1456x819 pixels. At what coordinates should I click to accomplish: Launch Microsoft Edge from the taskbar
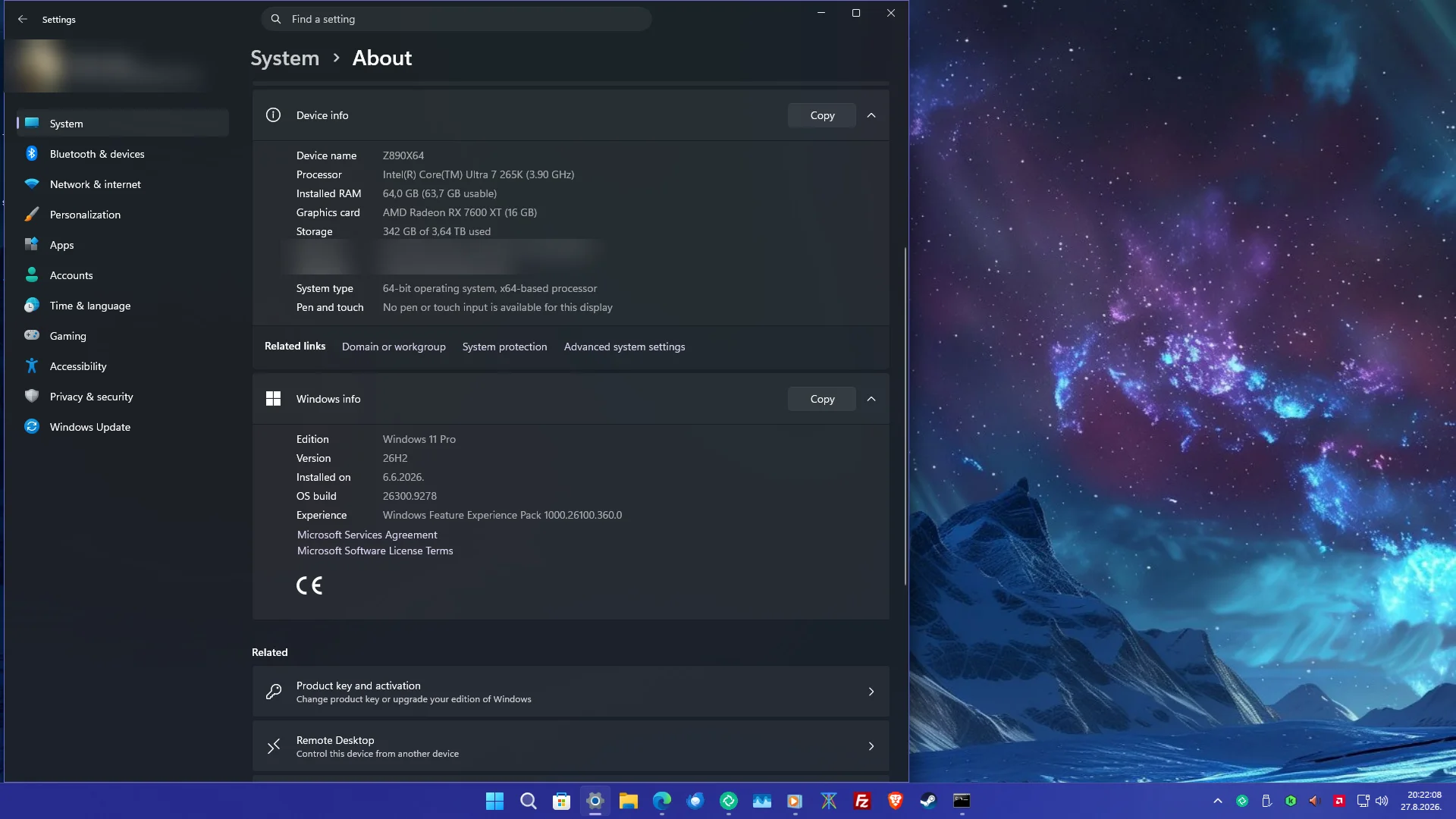pyautogui.click(x=662, y=801)
